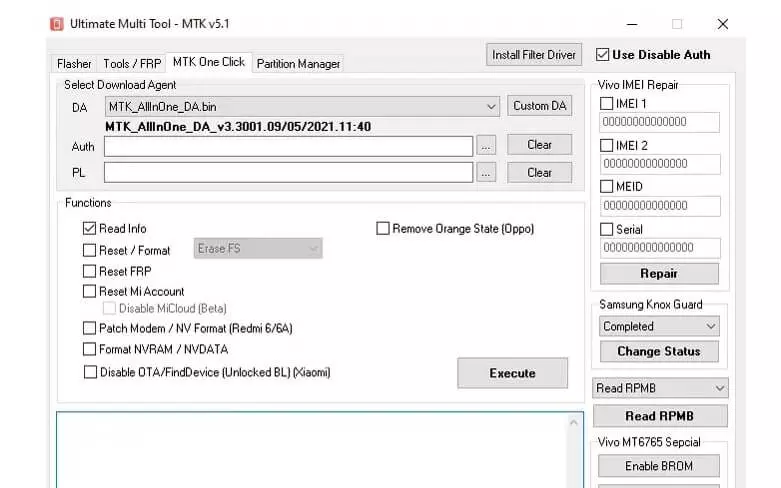
Task: Click the Ultimate Multi Tool app icon
Action: pos(57,24)
